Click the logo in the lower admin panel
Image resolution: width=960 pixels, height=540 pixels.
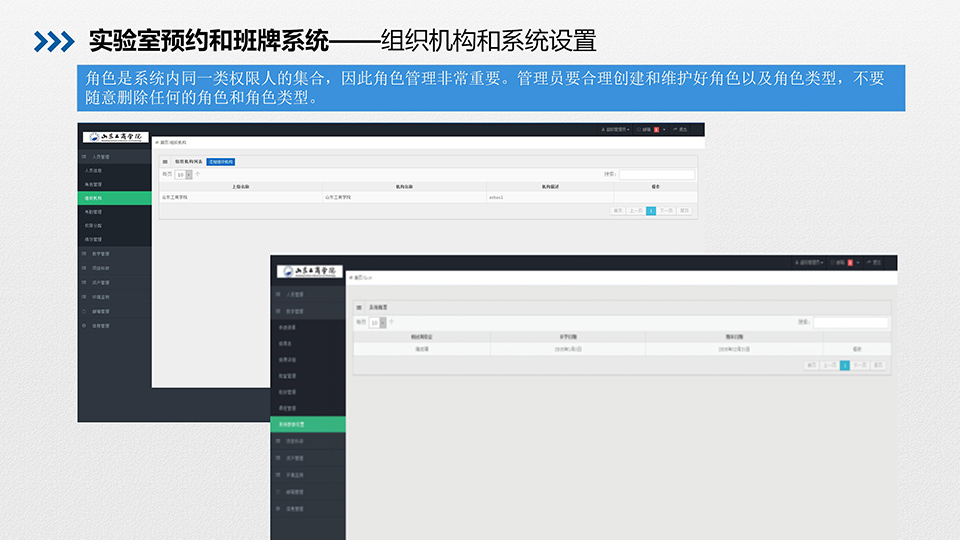(309, 271)
